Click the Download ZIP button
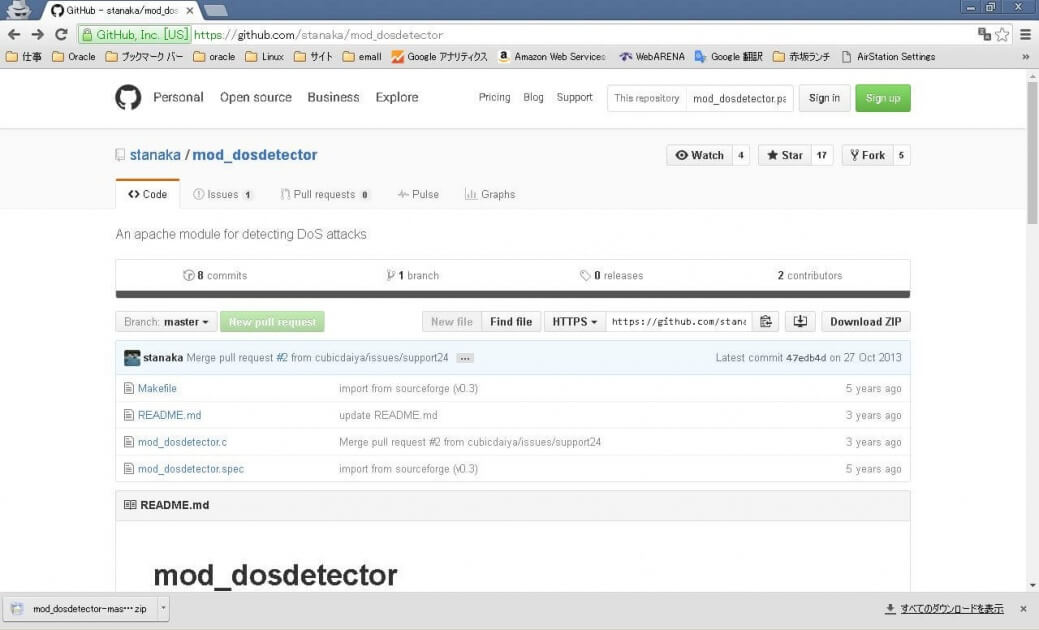The width and height of the screenshot is (1039, 630). pyautogui.click(x=864, y=321)
